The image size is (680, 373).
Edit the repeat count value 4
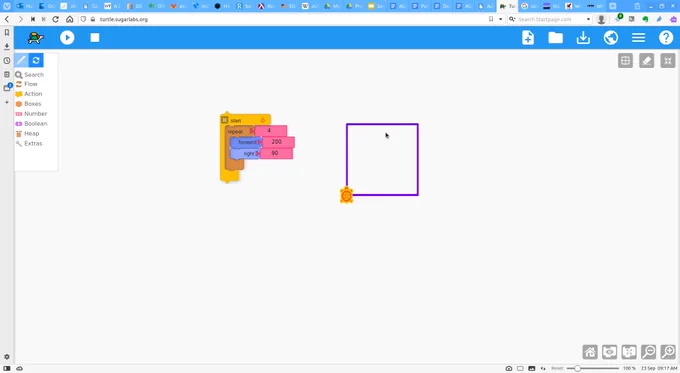point(270,131)
